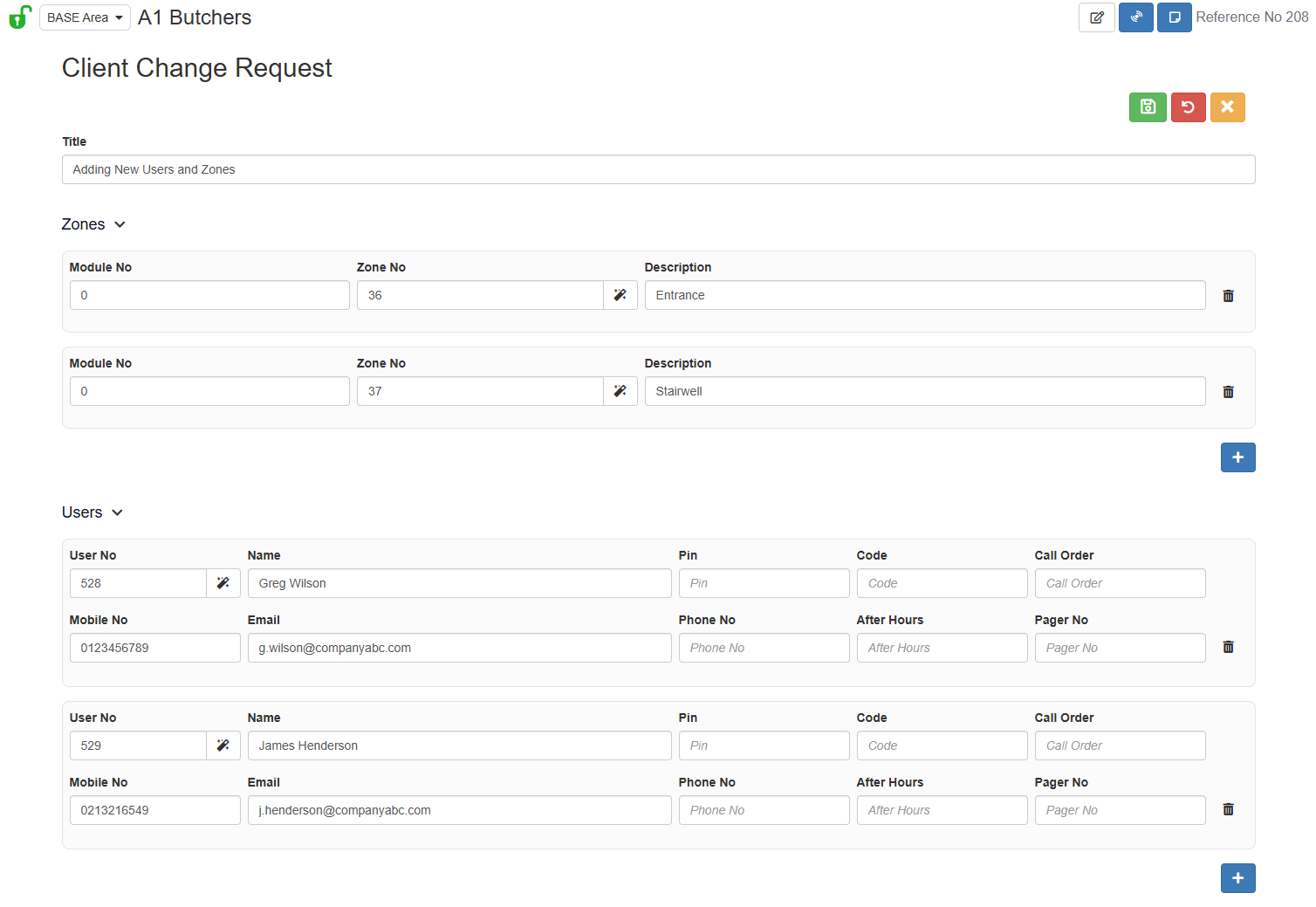Delete the Stairwell zone row
Screen dimensions: 1316x907
(x=1228, y=392)
